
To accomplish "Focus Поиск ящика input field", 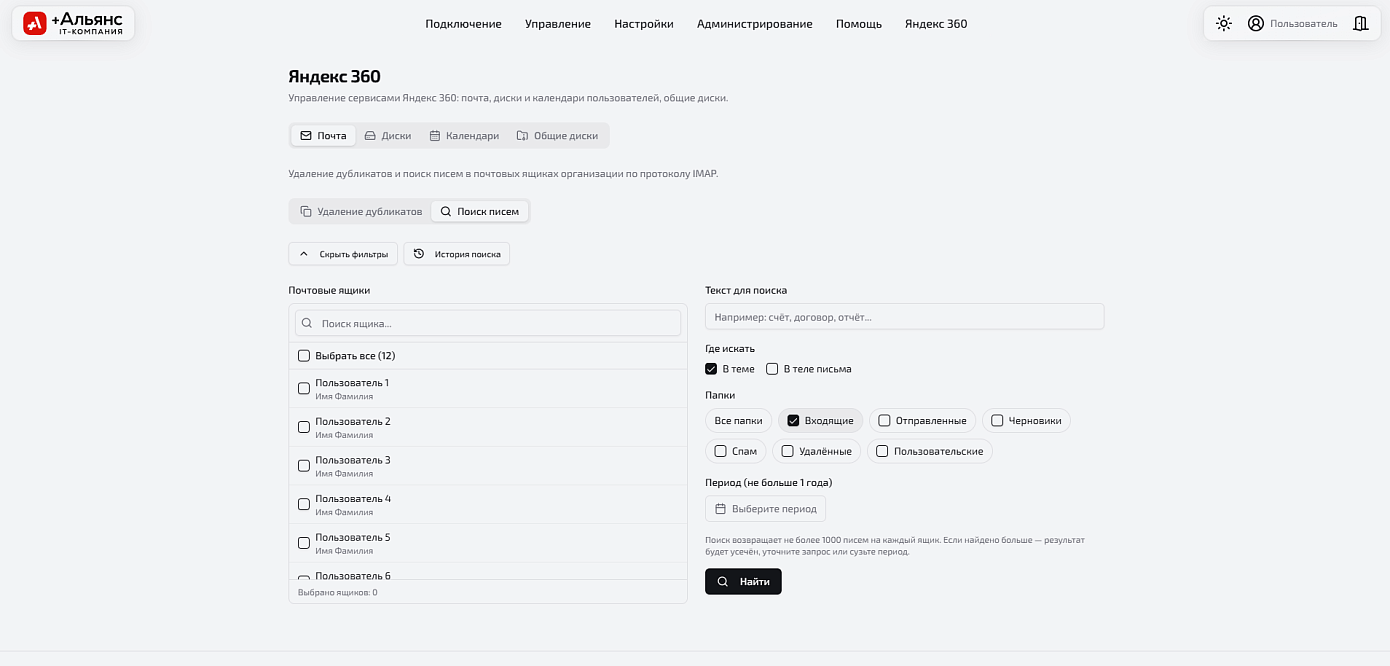I will (x=488, y=323).
